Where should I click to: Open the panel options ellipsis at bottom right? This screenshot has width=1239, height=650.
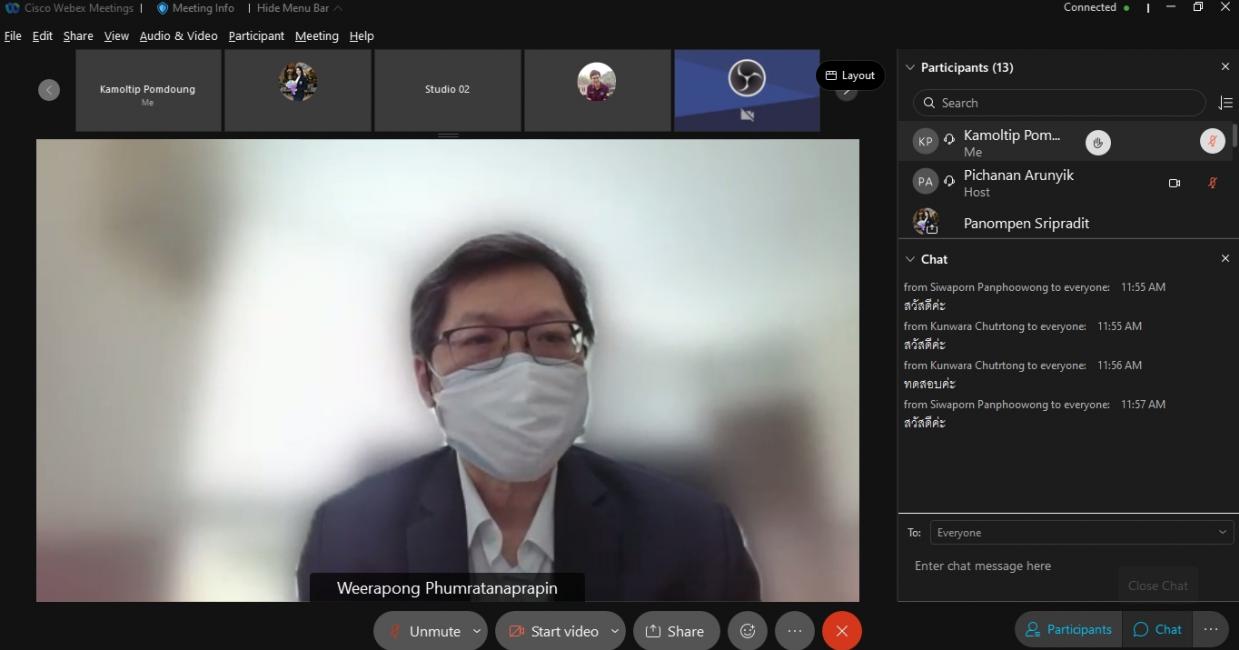pos(1210,629)
